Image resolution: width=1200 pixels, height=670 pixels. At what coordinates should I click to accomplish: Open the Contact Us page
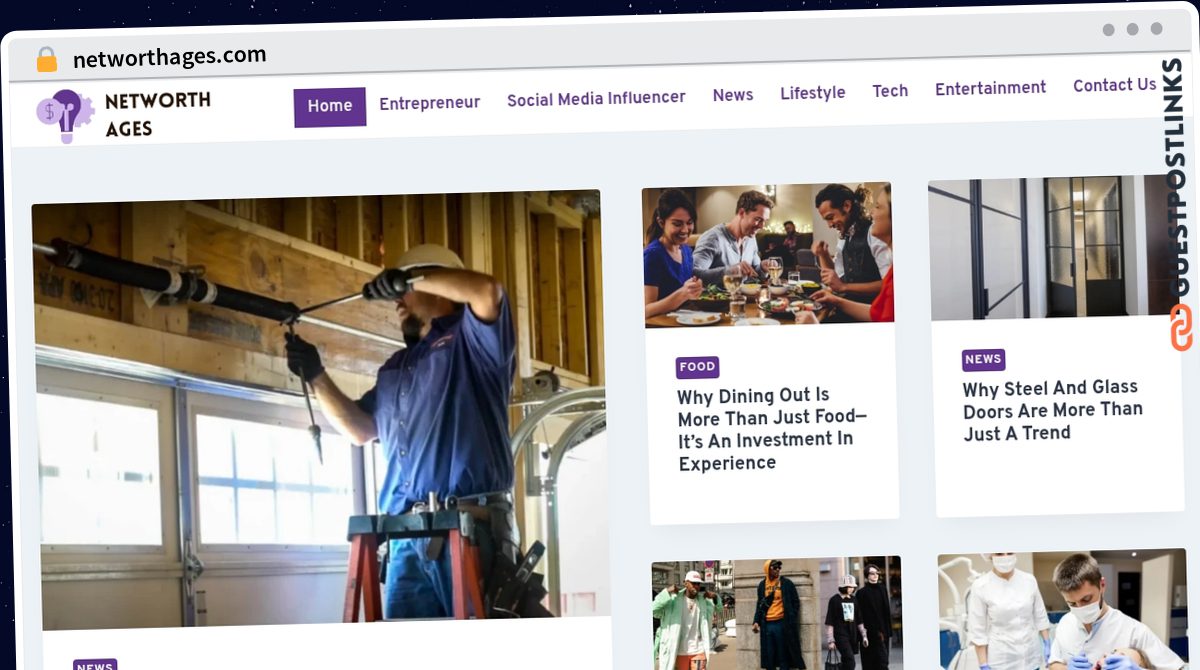1115,86
